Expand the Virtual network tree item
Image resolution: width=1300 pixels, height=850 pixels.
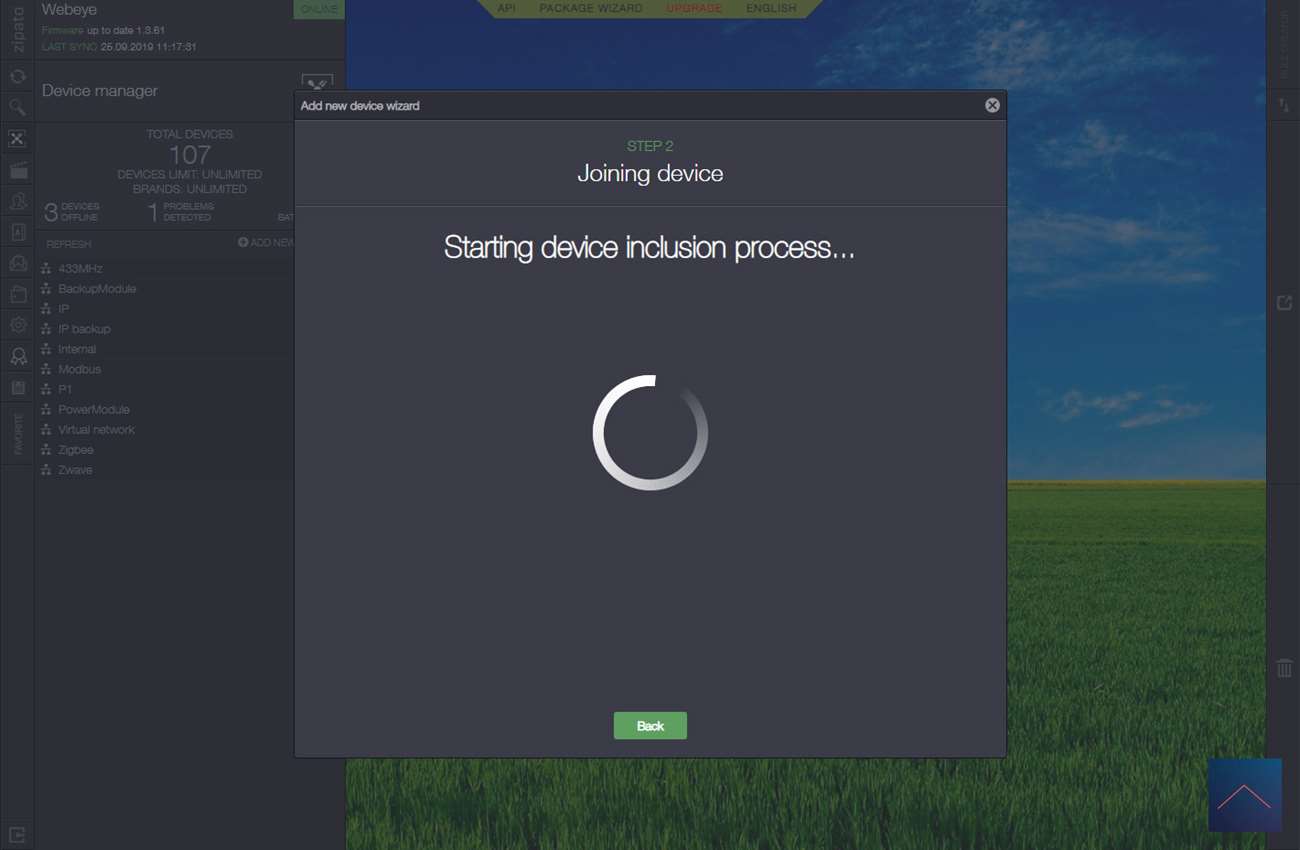click(x=96, y=430)
